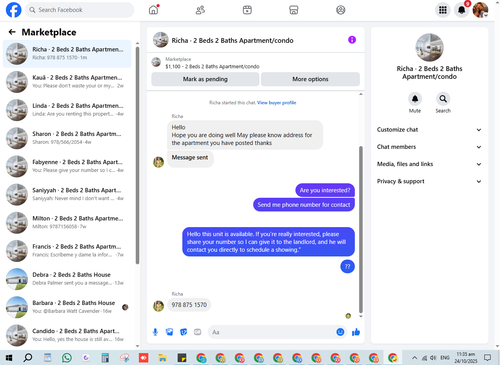Open the apps grid menu icon

pos(443,10)
